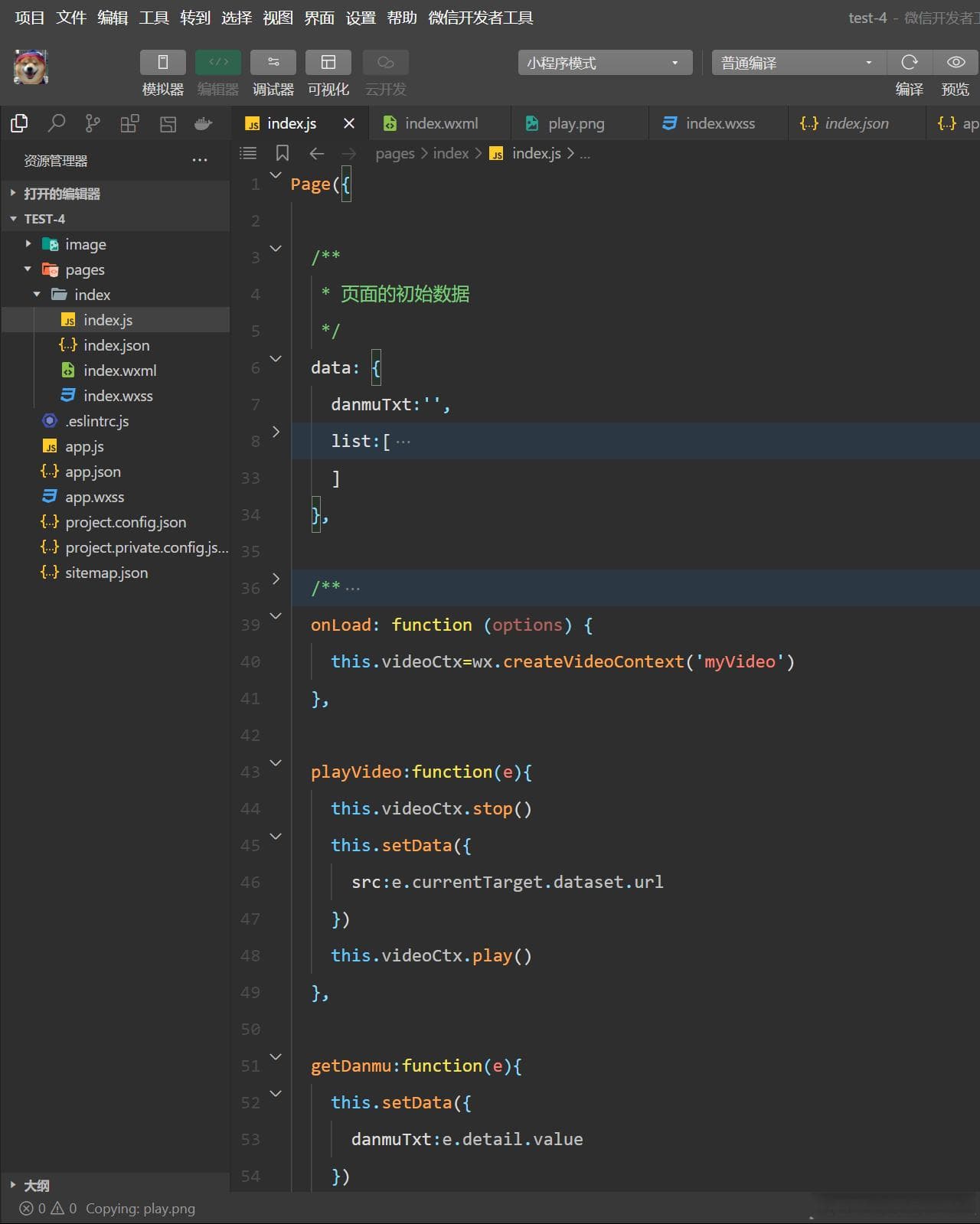Switch to the index.json tab
The height and width of the screenshot is (1224, 980).
[857, 123]
